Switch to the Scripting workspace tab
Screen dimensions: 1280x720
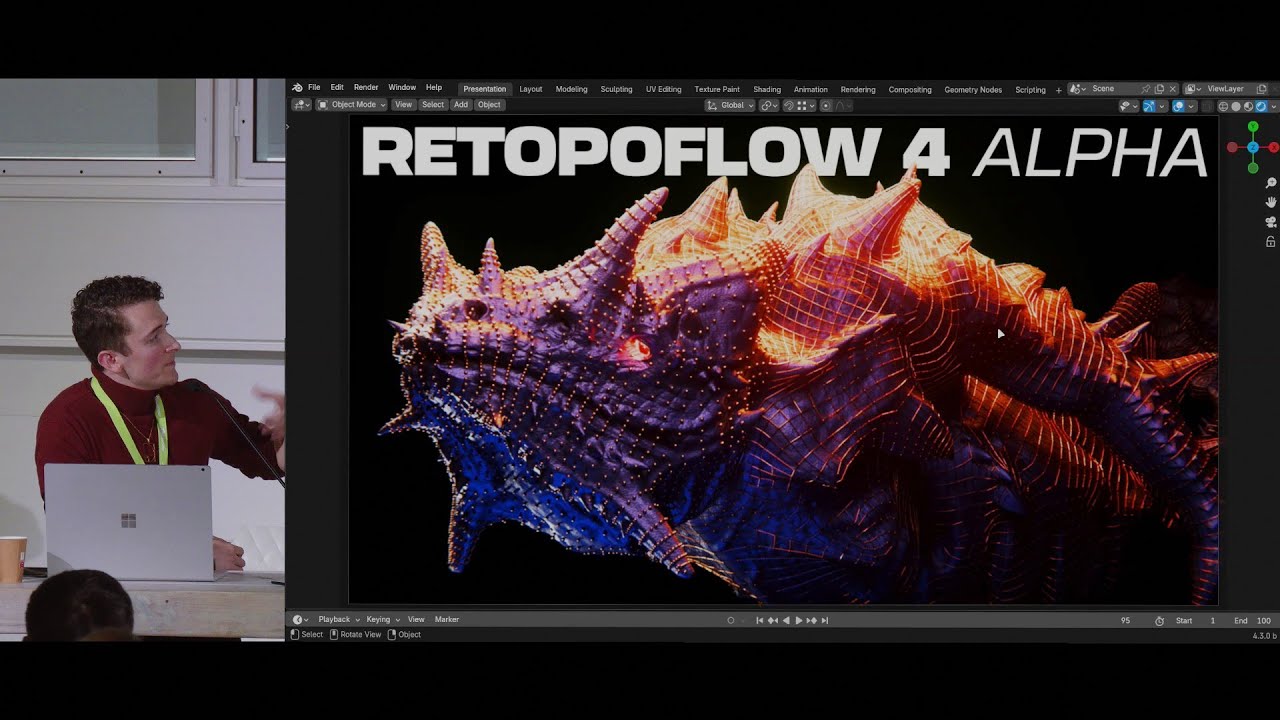(1031, 89)
